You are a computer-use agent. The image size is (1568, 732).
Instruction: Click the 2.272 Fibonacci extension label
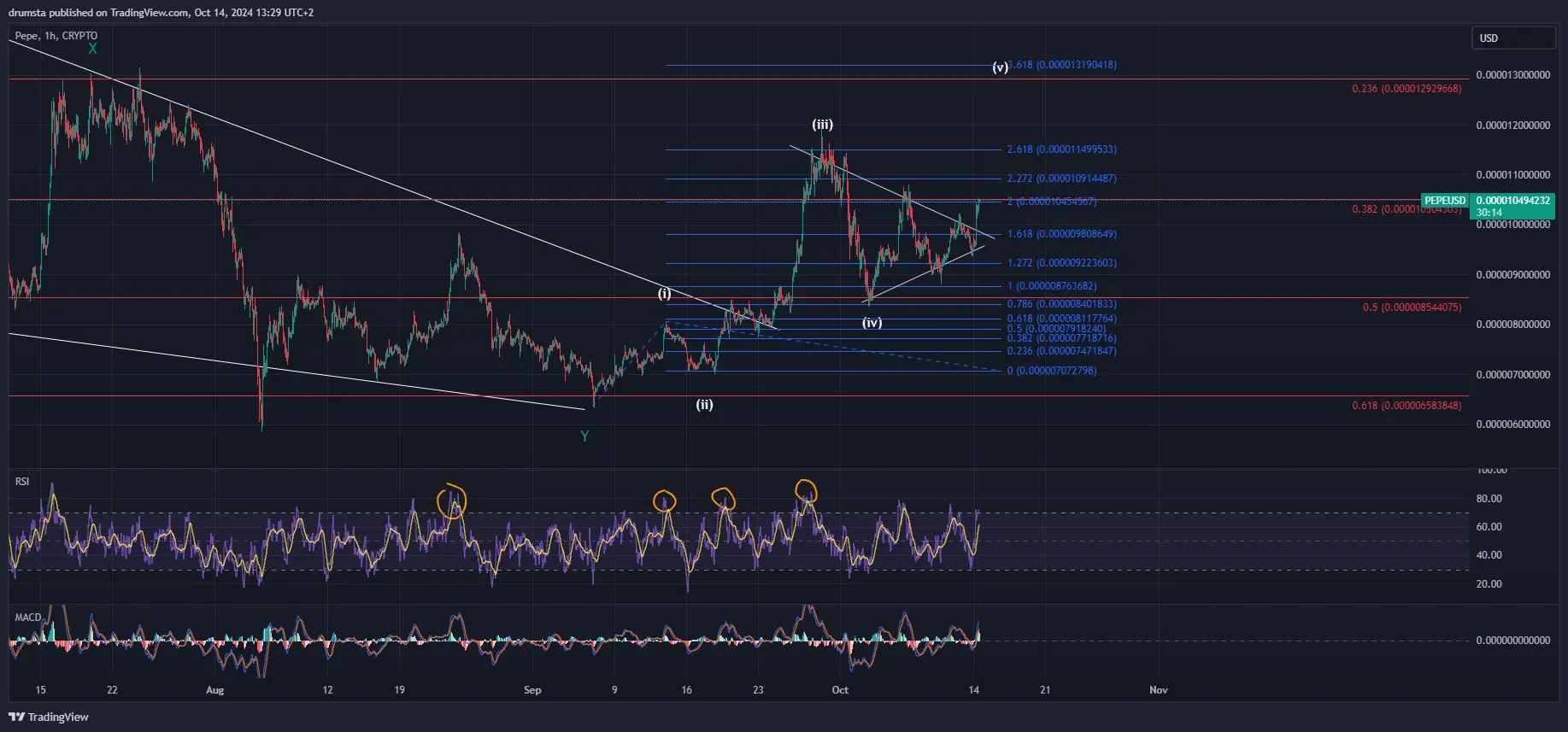click(1061, 179)
